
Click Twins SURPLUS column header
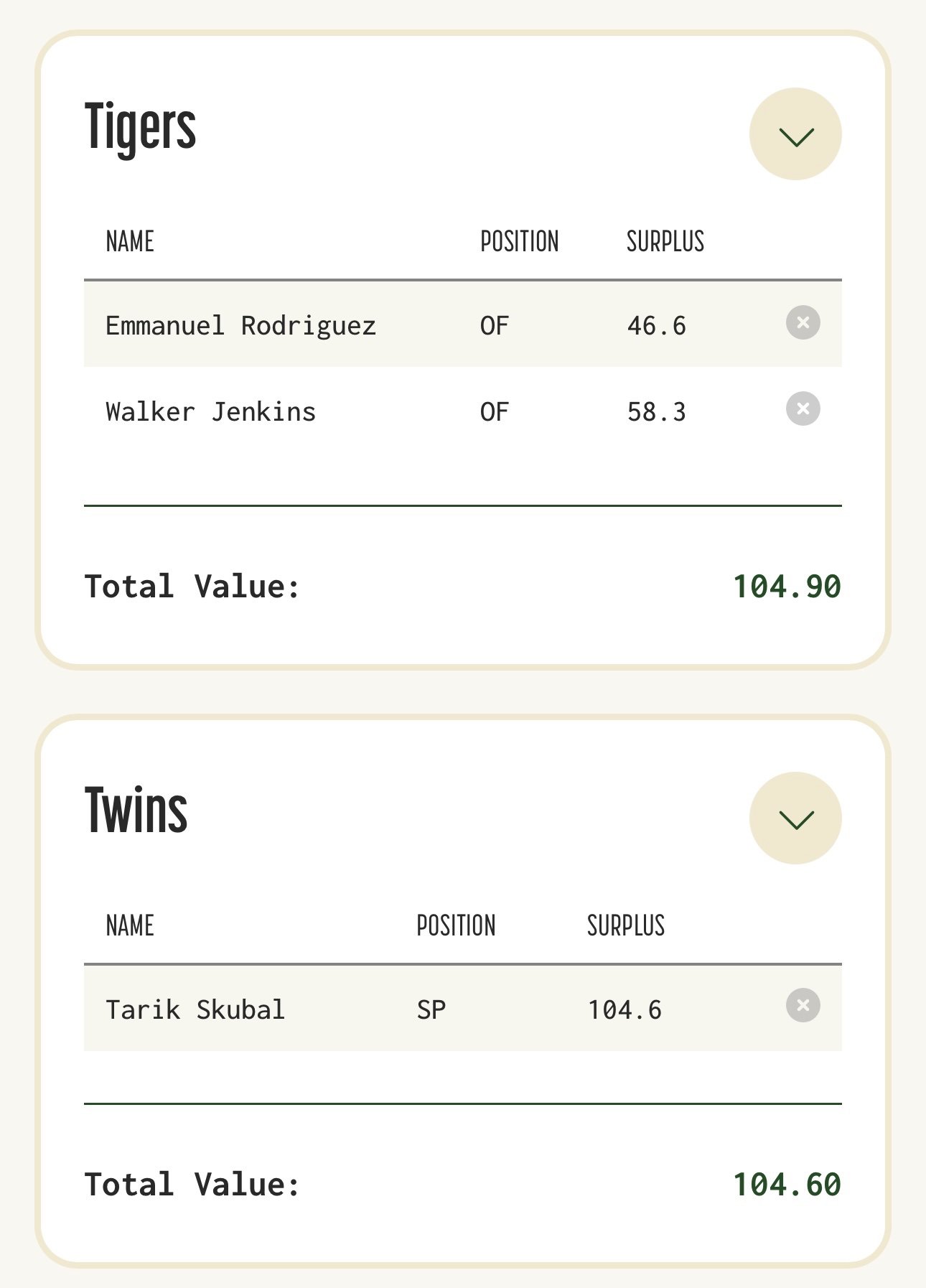pos(626,926)
